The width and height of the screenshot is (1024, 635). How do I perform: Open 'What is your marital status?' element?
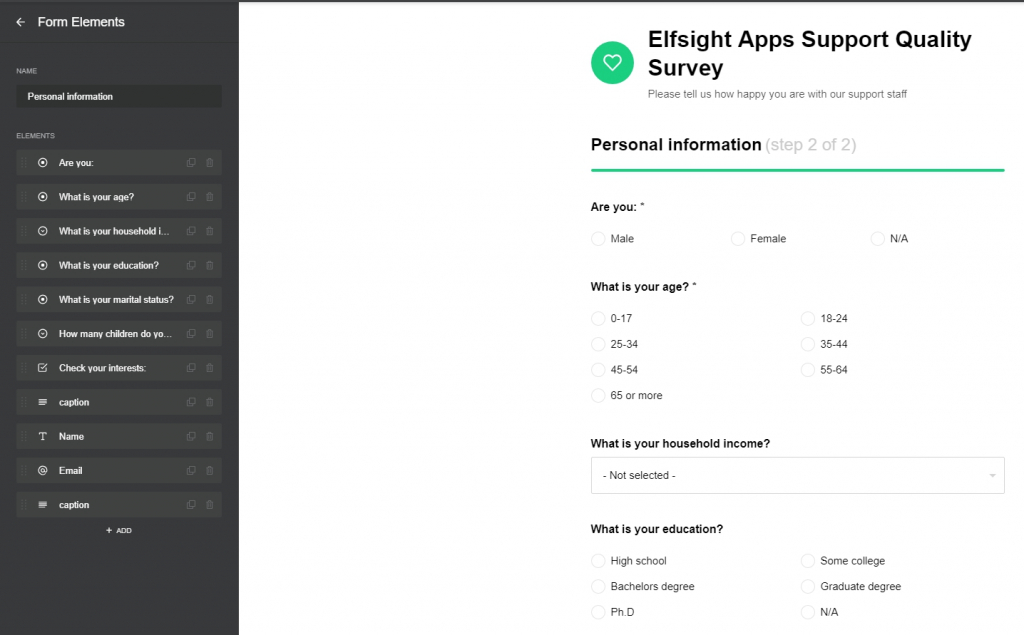point(116,299)
